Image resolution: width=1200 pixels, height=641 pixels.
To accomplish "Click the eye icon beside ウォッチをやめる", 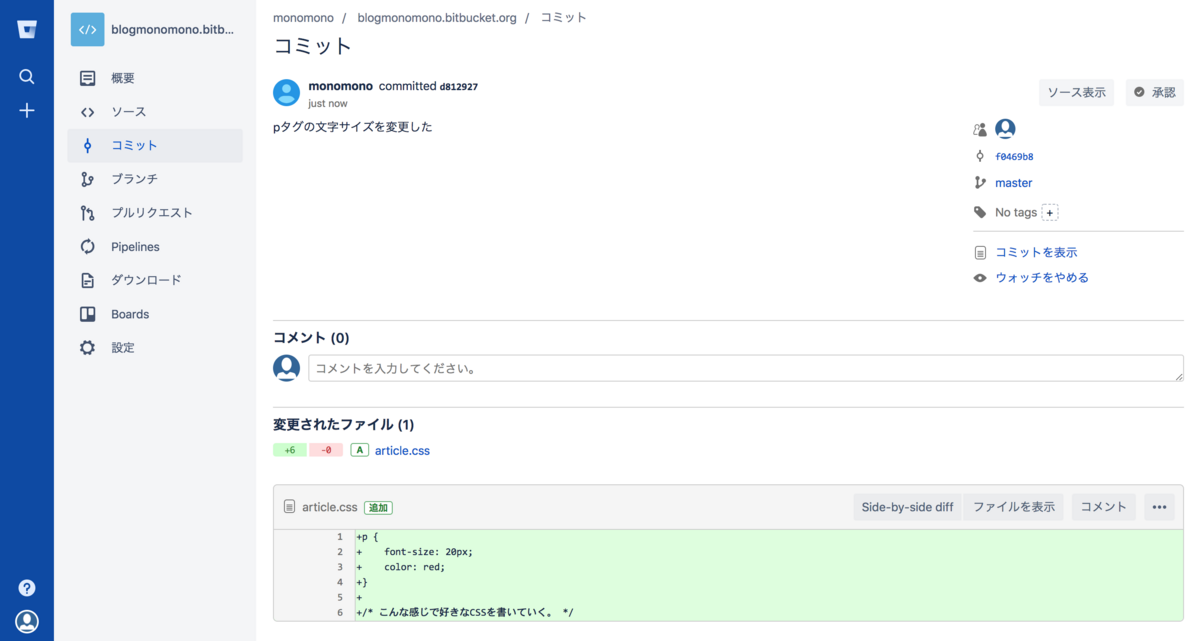I will [x=980, y=278].
